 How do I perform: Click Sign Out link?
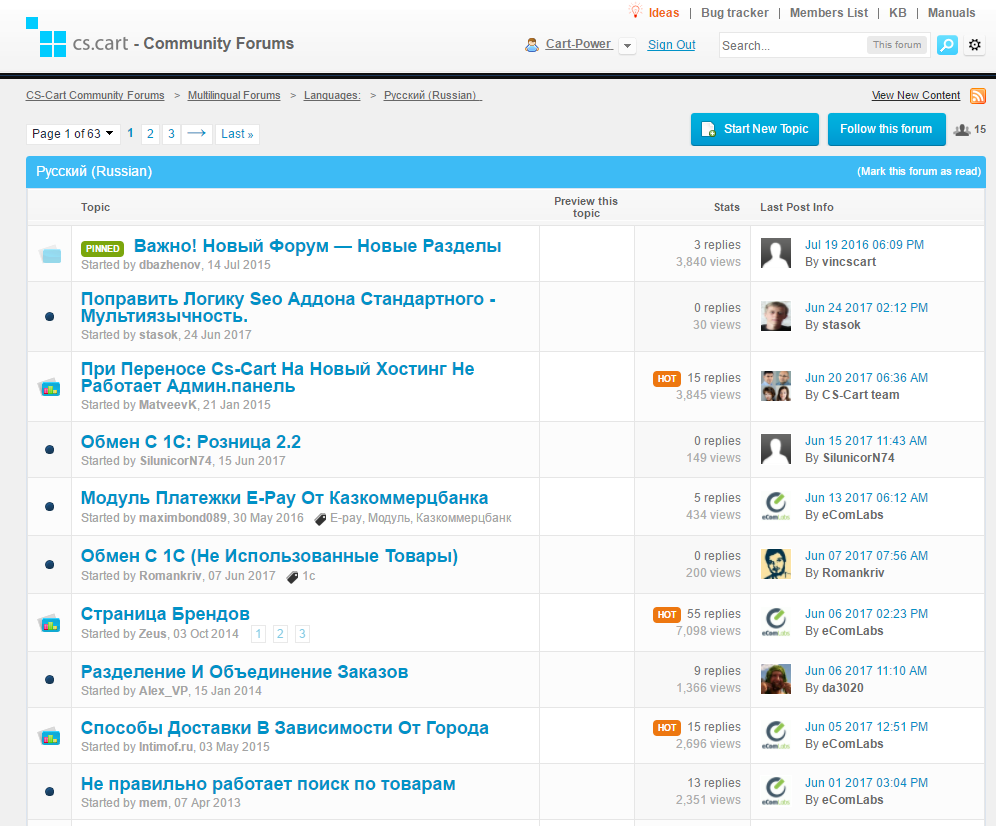pyautogui.click(x=671, y=45)
